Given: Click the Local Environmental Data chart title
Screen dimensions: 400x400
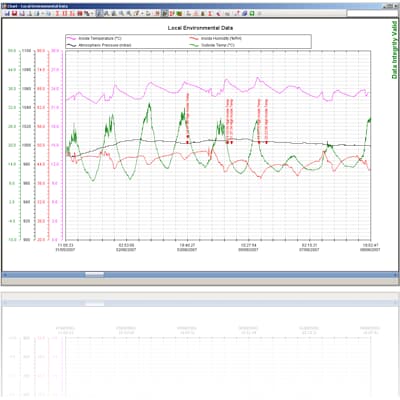Looking at the screenshot, I should point(200,28).
